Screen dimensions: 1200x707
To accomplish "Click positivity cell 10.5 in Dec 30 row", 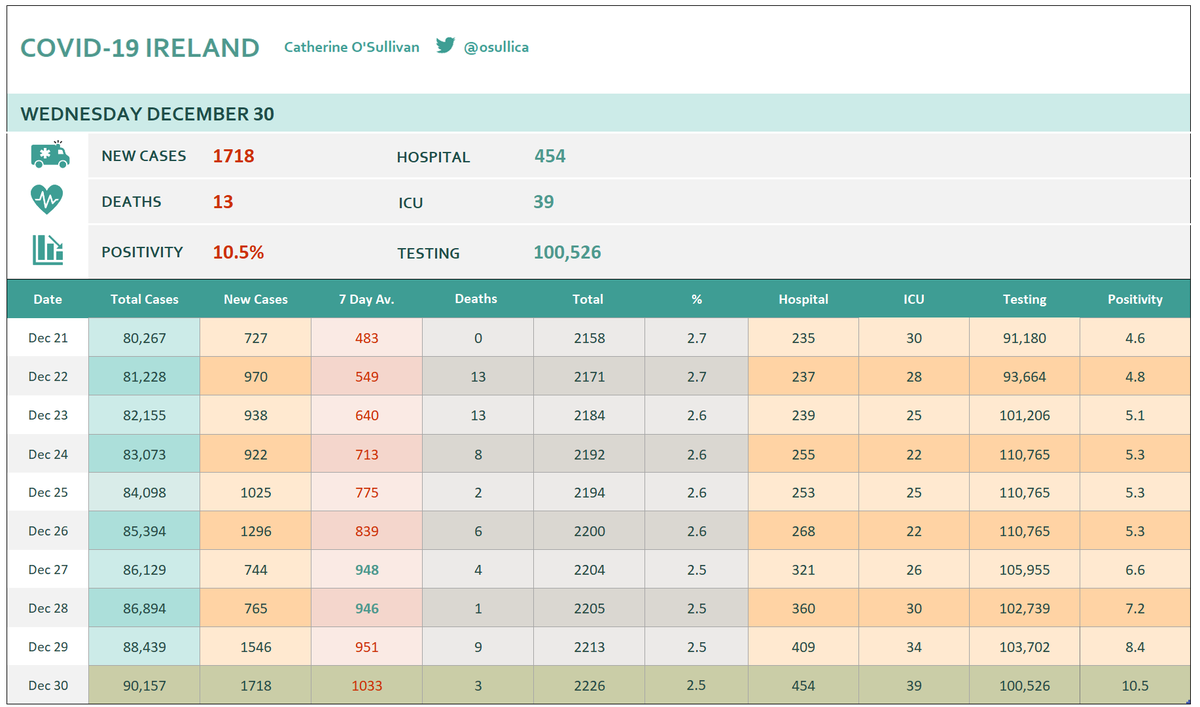I will pos(1135,685).
